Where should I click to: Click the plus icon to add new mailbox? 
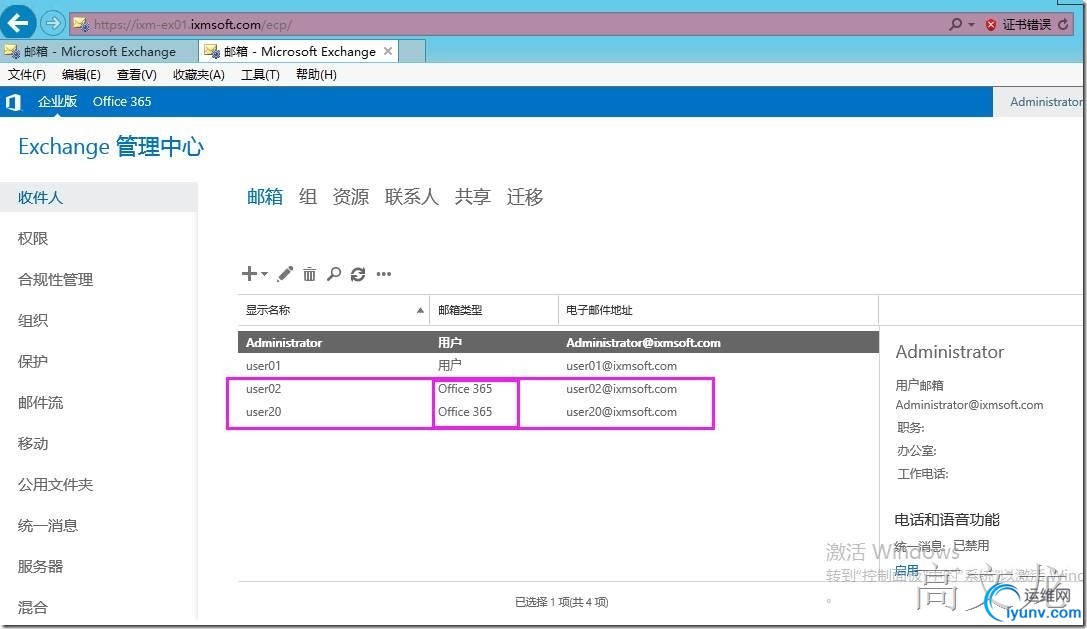tap(249, 274)
